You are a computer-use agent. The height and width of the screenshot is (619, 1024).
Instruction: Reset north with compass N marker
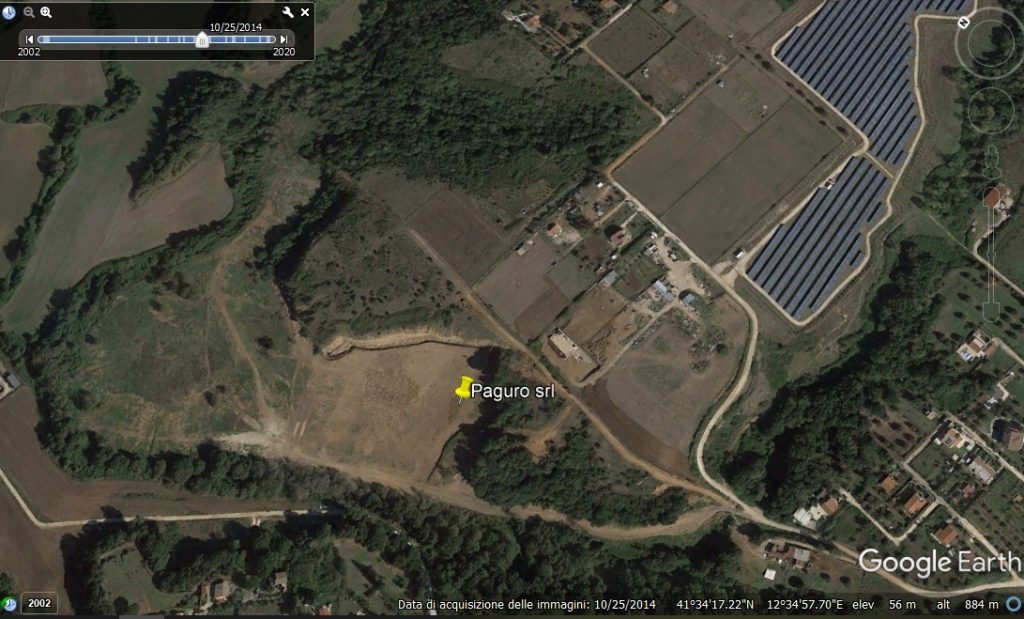[963, 23]
